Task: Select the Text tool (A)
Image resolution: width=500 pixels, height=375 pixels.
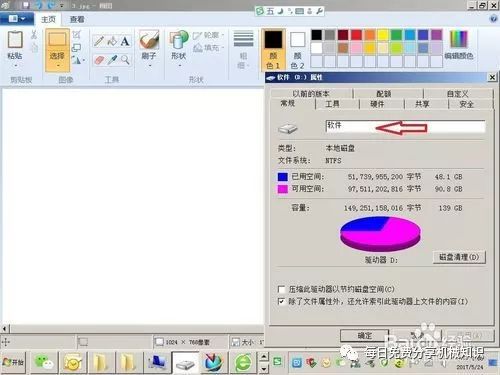Action: tap(125, 41)
